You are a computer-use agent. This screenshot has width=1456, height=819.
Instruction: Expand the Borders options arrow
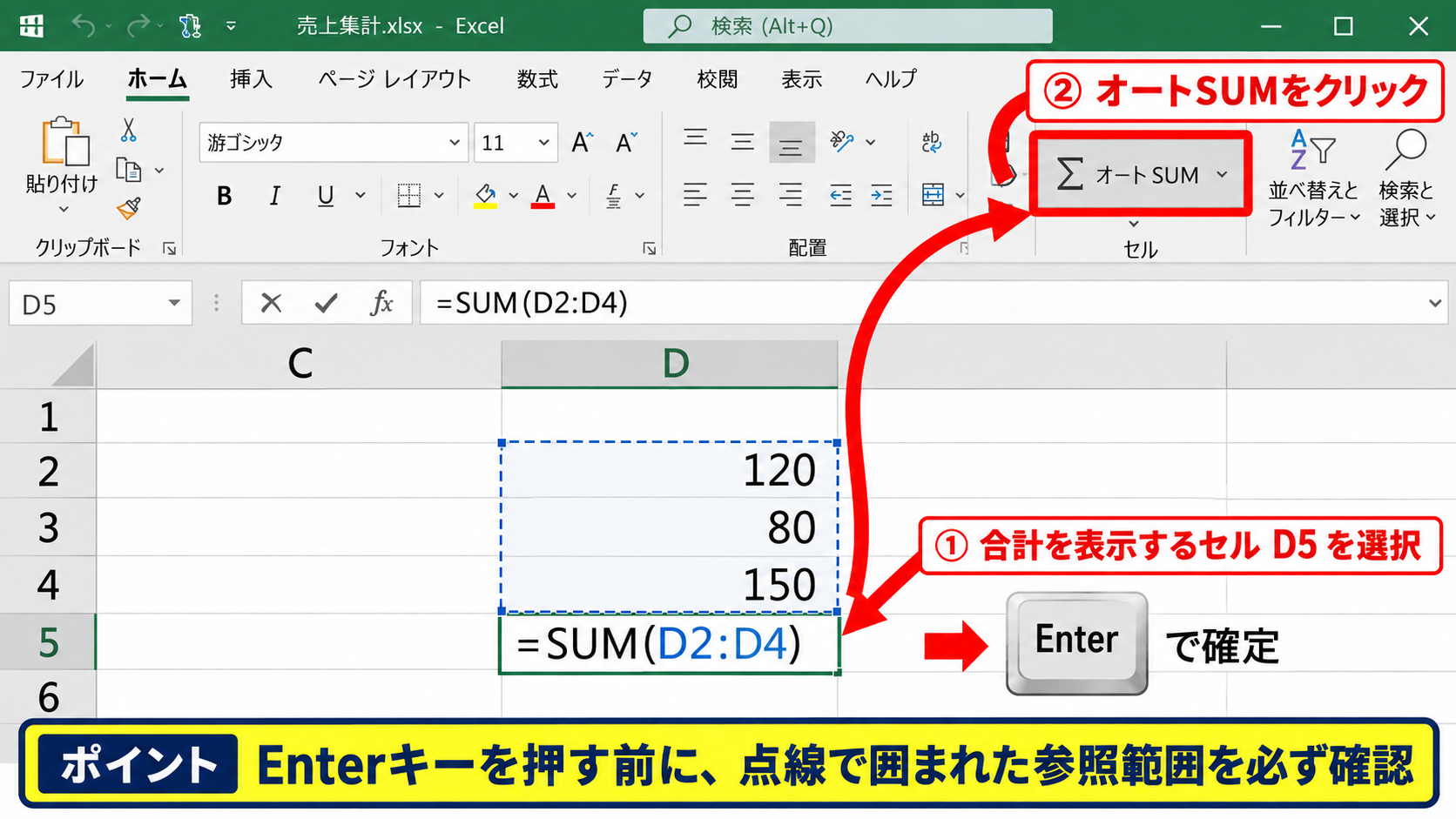click(x=439, y=196)
